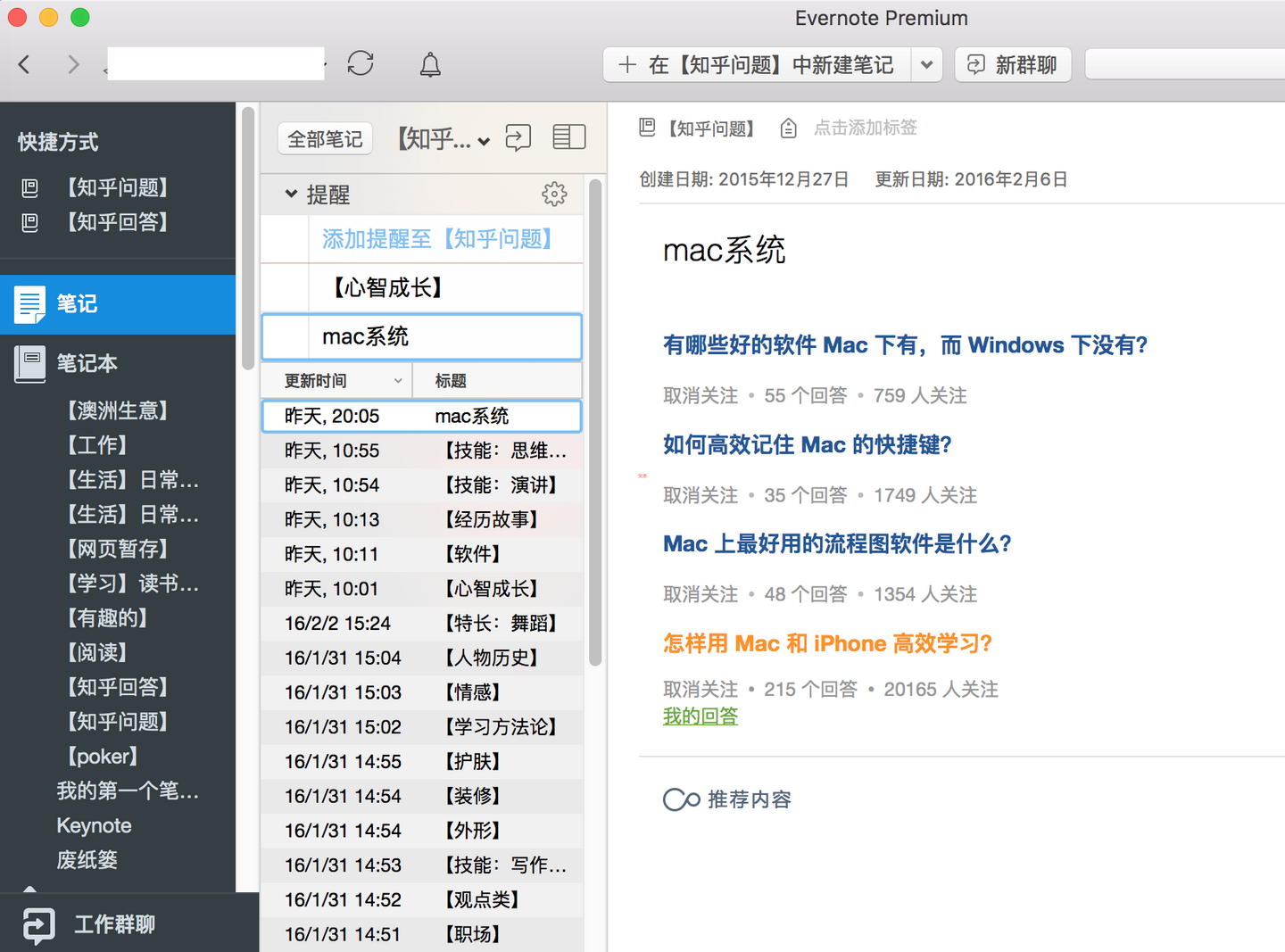Click sidebar vertical scrollbar
The width and height of the screenshot is (1285, 952).
[248, 238]
